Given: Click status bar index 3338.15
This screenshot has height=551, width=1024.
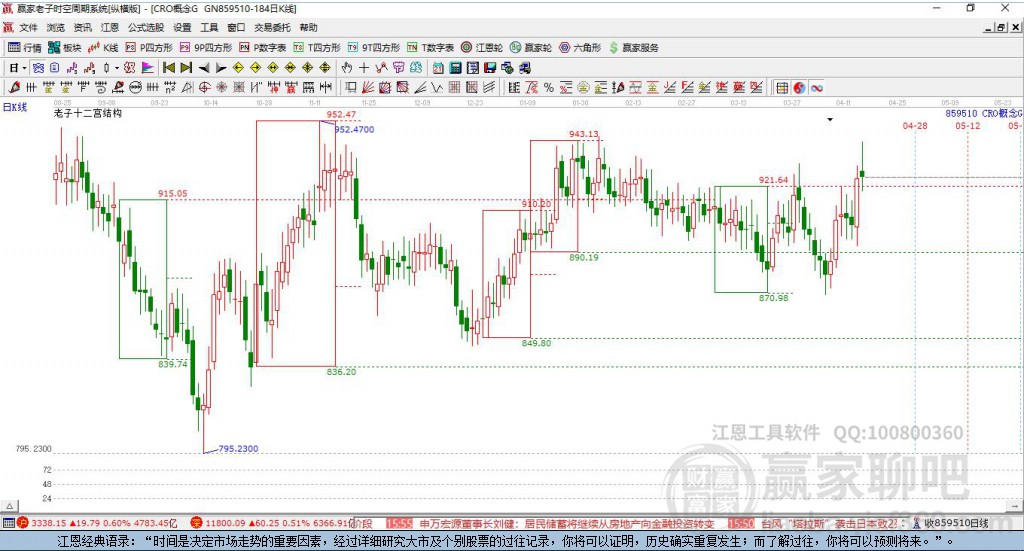Looking at the screenshot, I should pos(49,523).
